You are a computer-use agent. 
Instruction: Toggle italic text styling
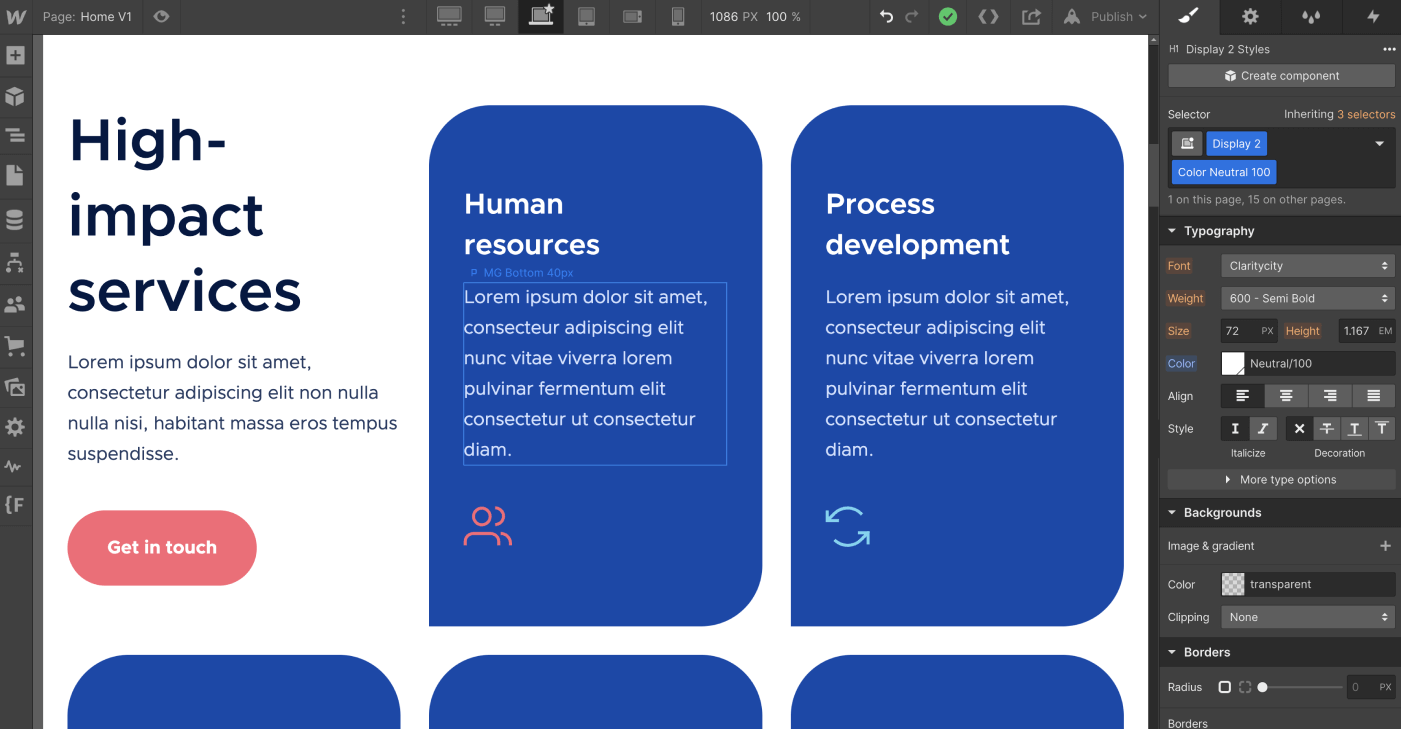point(1262,428)
